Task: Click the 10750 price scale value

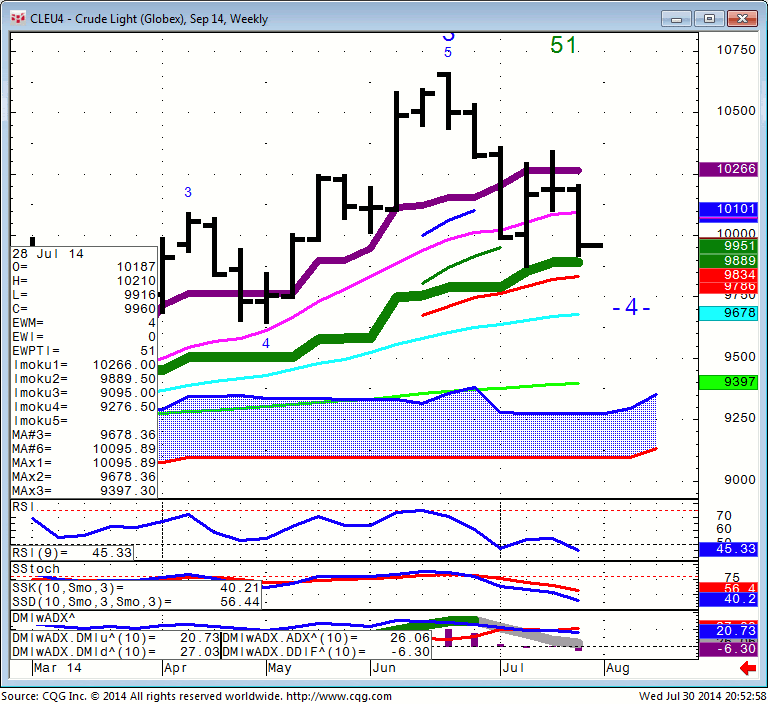Action: tap(736, 50)
